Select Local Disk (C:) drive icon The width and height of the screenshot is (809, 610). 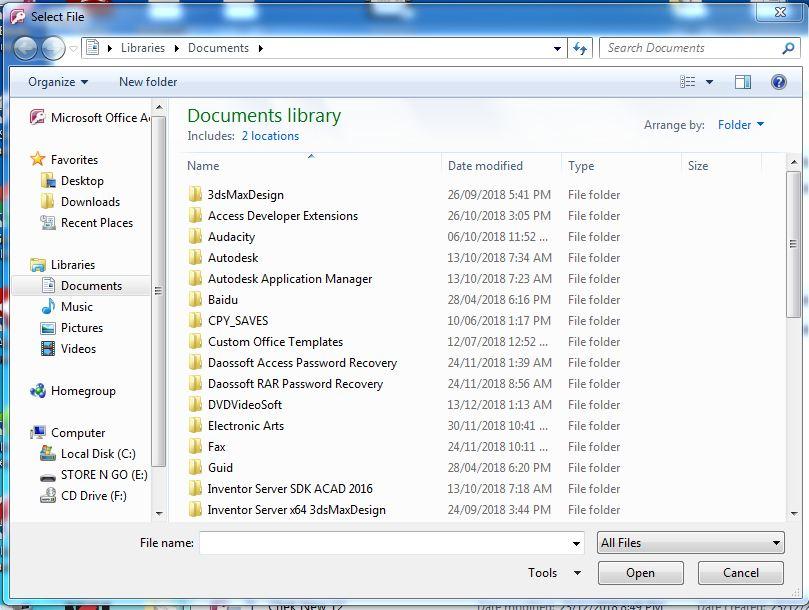[48, 454]
